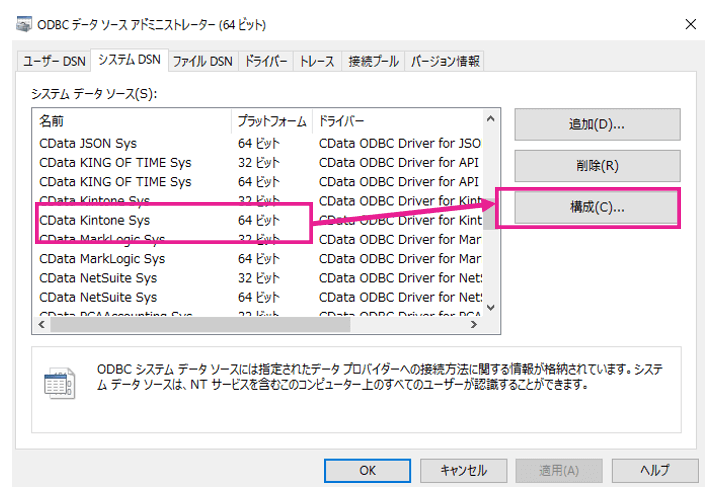Click the data source info icon
The height and width of the screenshot is (503, 715).
pyautogui.click(x=59, y=383)
